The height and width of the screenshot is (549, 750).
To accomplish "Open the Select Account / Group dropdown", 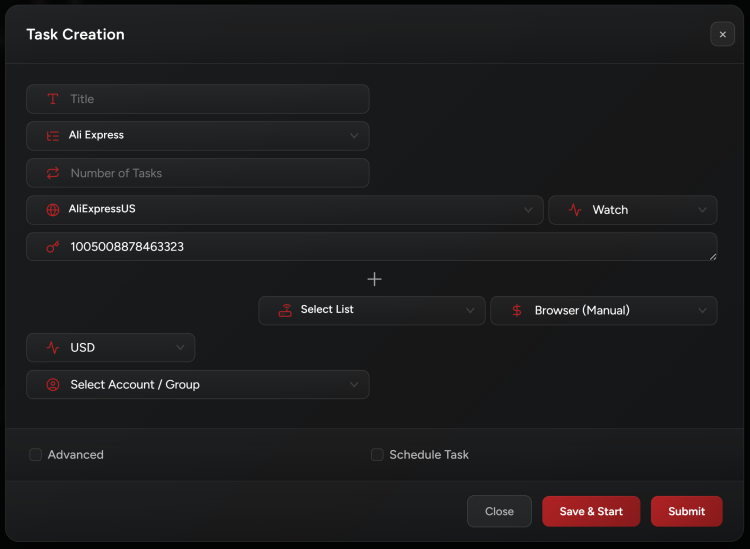I will pos(198,384).
